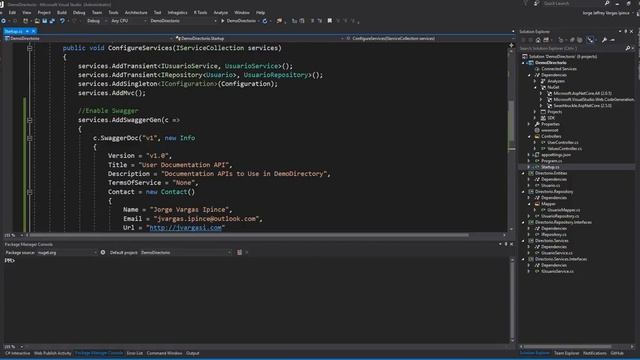Switch to the Team Explorer tab
640x360 pixels.
566,353
